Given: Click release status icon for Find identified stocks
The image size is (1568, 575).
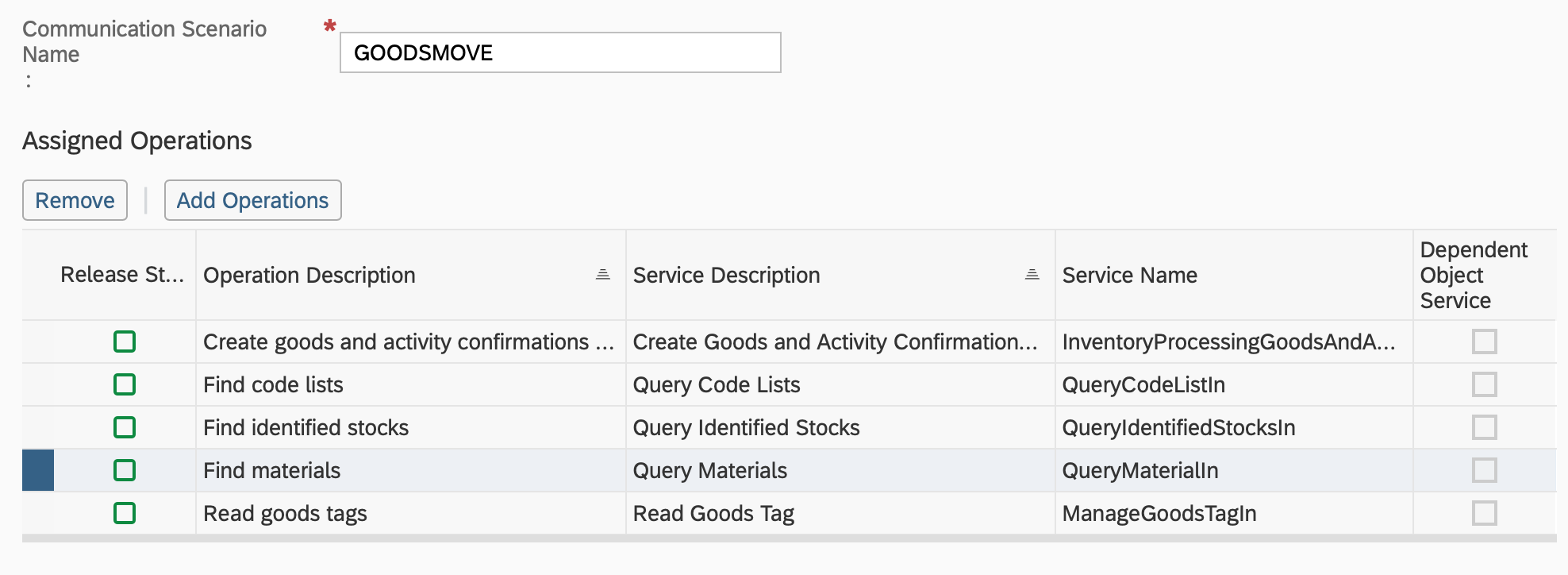Looking at the screenshot, I should [125, 427].
